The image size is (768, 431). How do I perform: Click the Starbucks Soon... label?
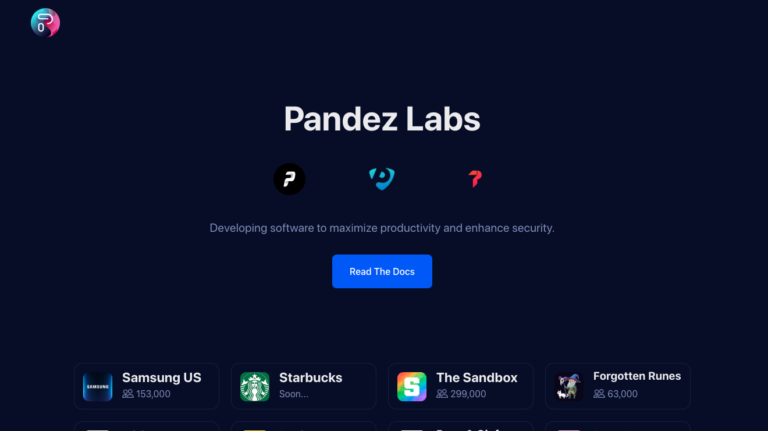coord(293,394)
